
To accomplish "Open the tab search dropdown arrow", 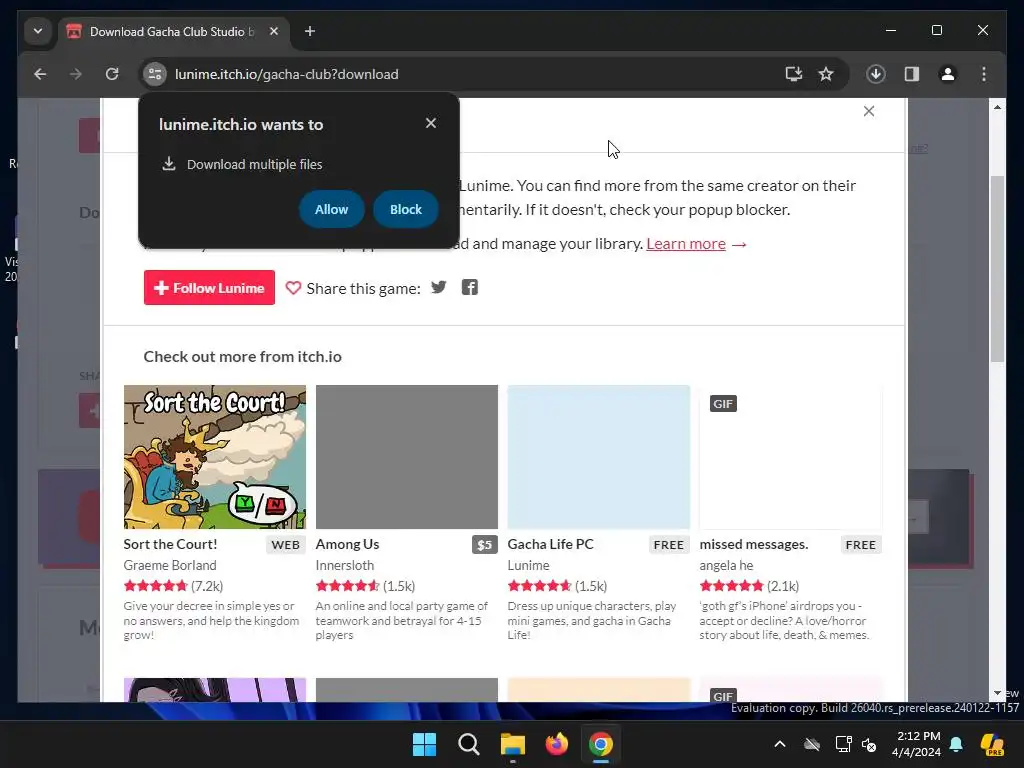I will click(38, 31).
